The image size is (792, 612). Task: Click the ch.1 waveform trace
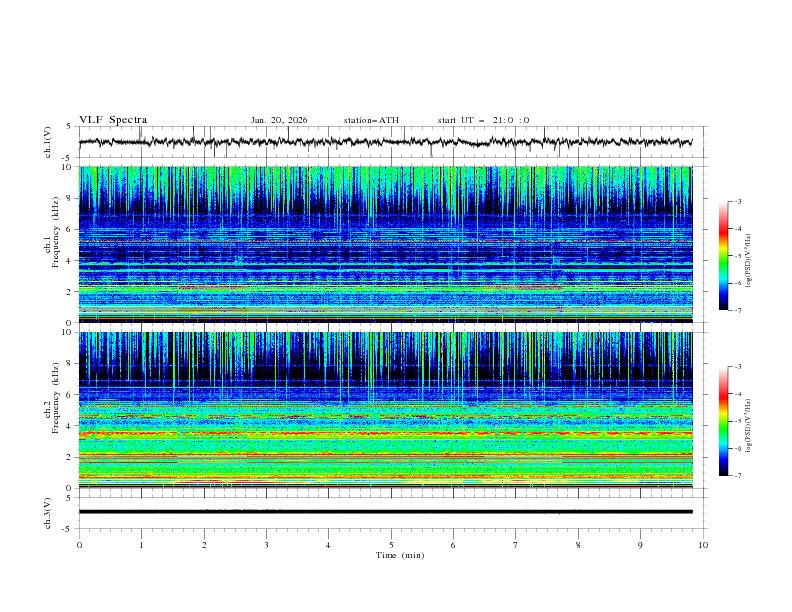pyautogui.click(x=385, y=142)
